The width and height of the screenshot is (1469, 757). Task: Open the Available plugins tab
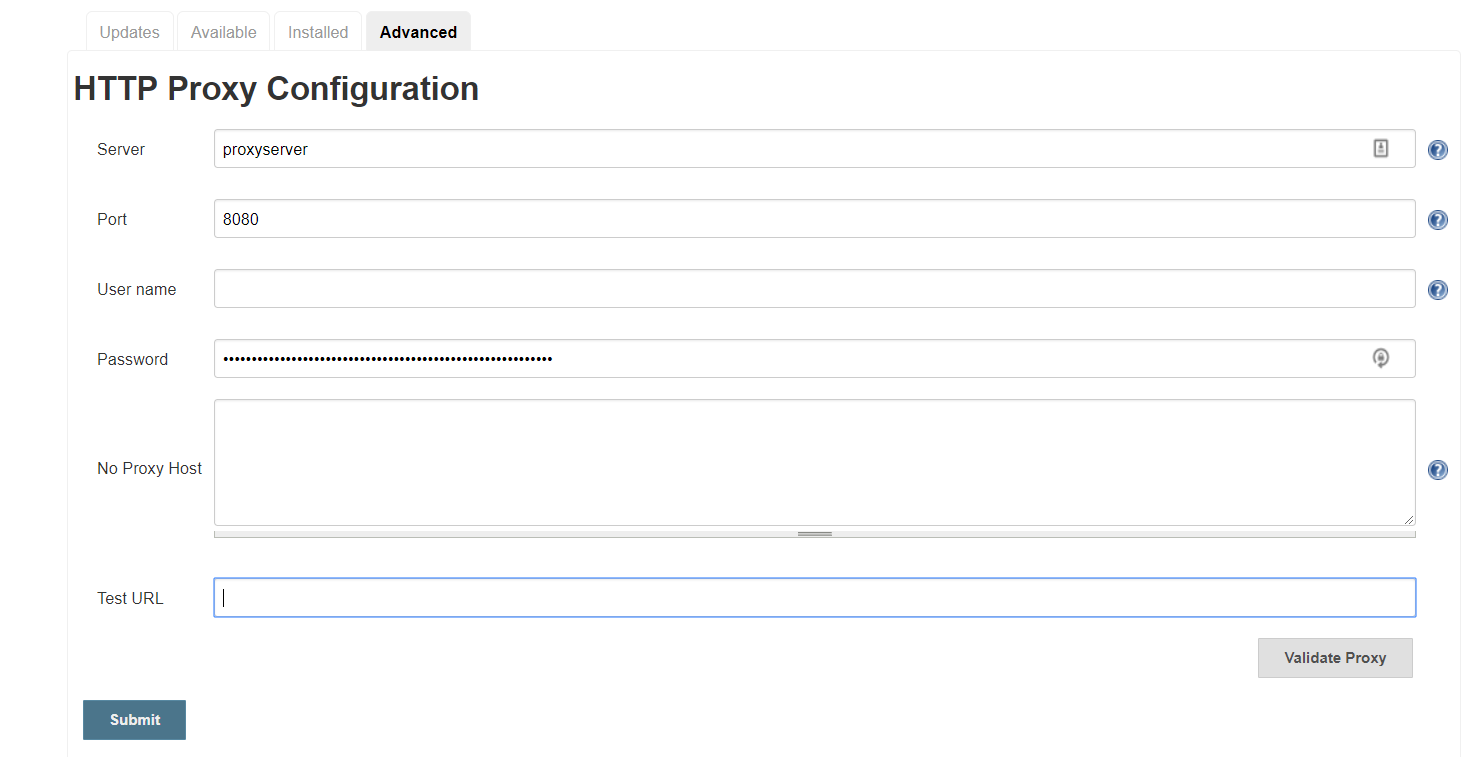[224, 32]
